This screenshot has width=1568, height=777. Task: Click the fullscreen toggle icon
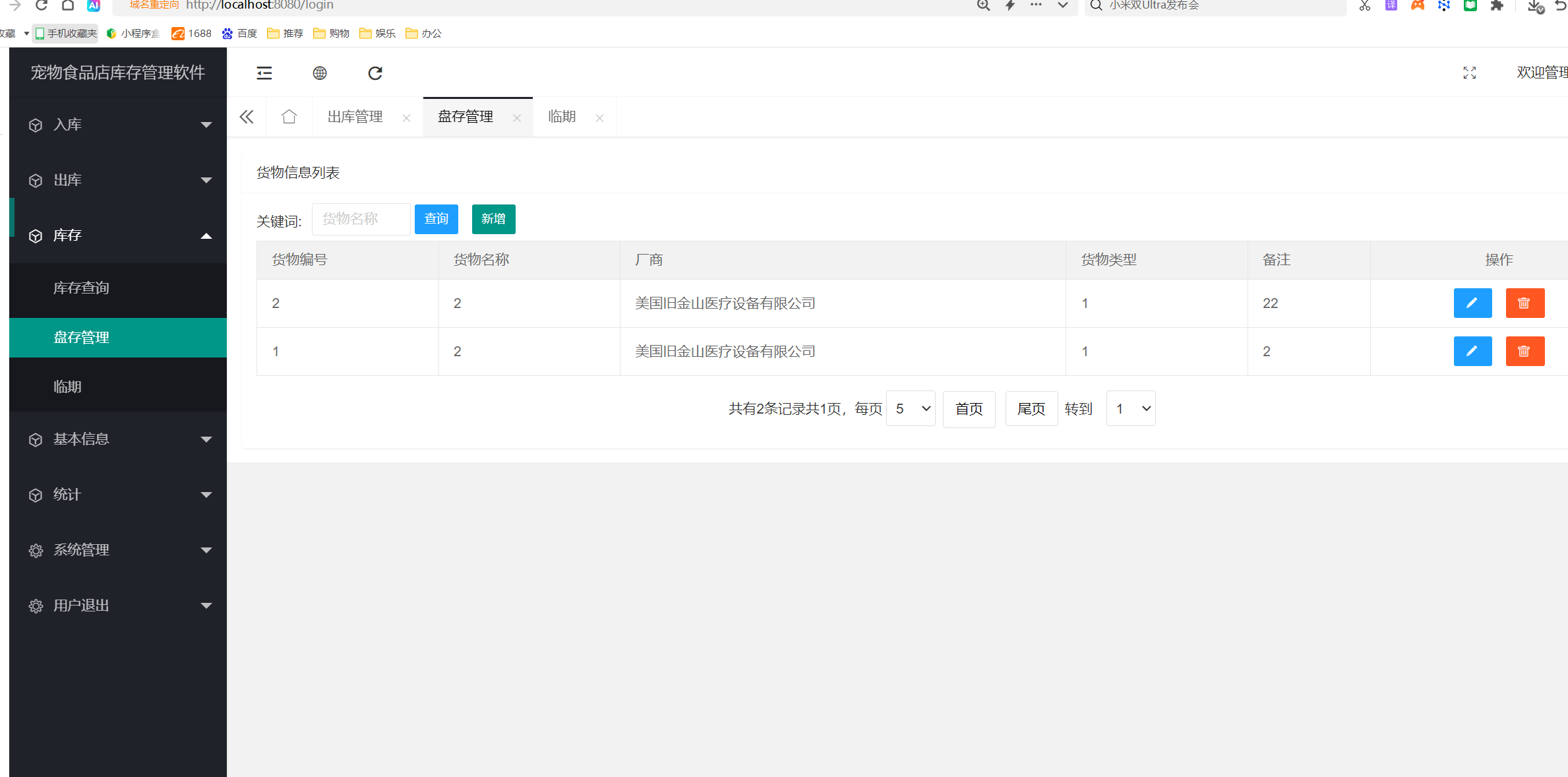point(1469,73)
